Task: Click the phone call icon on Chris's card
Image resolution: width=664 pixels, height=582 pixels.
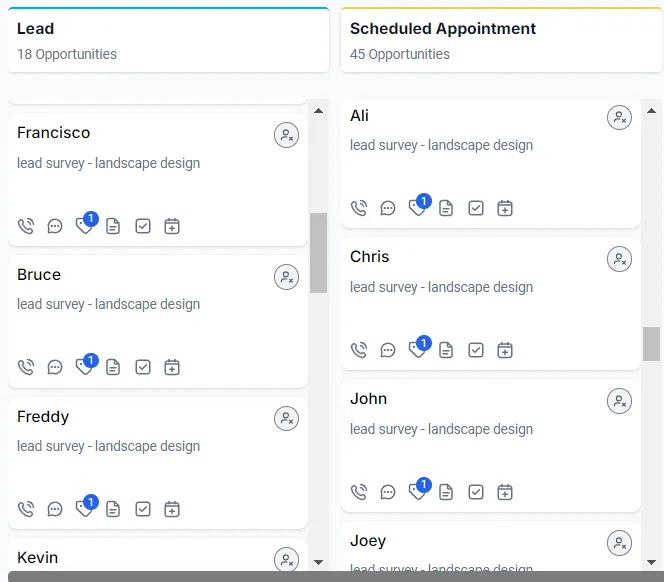Action: (359, 350)
